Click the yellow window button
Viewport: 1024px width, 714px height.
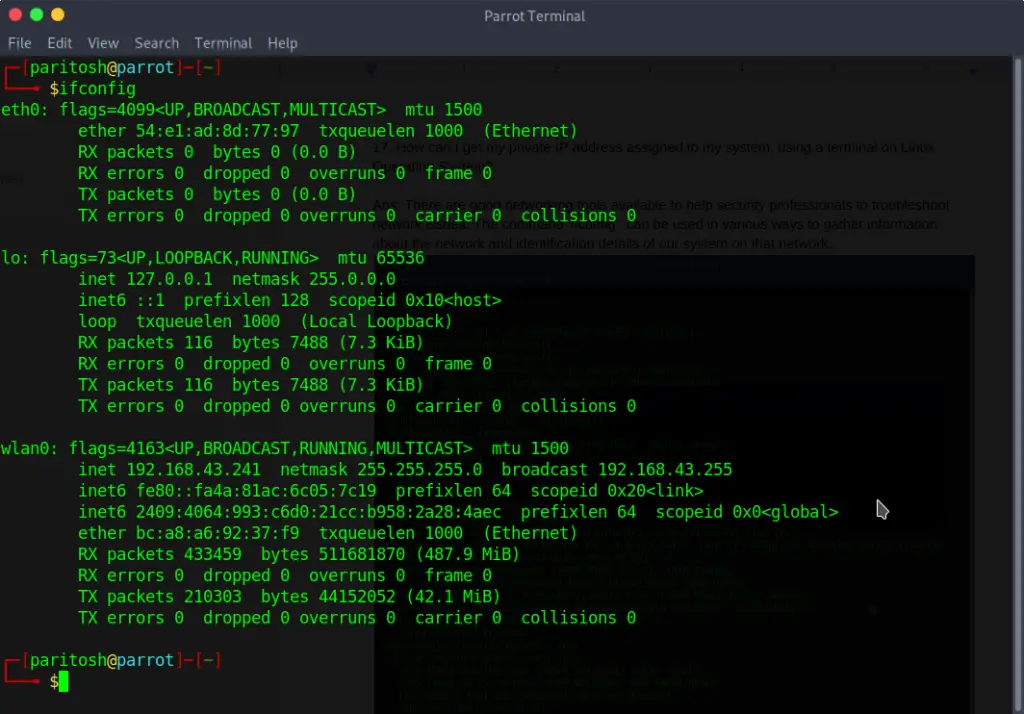tap(57, 14)
